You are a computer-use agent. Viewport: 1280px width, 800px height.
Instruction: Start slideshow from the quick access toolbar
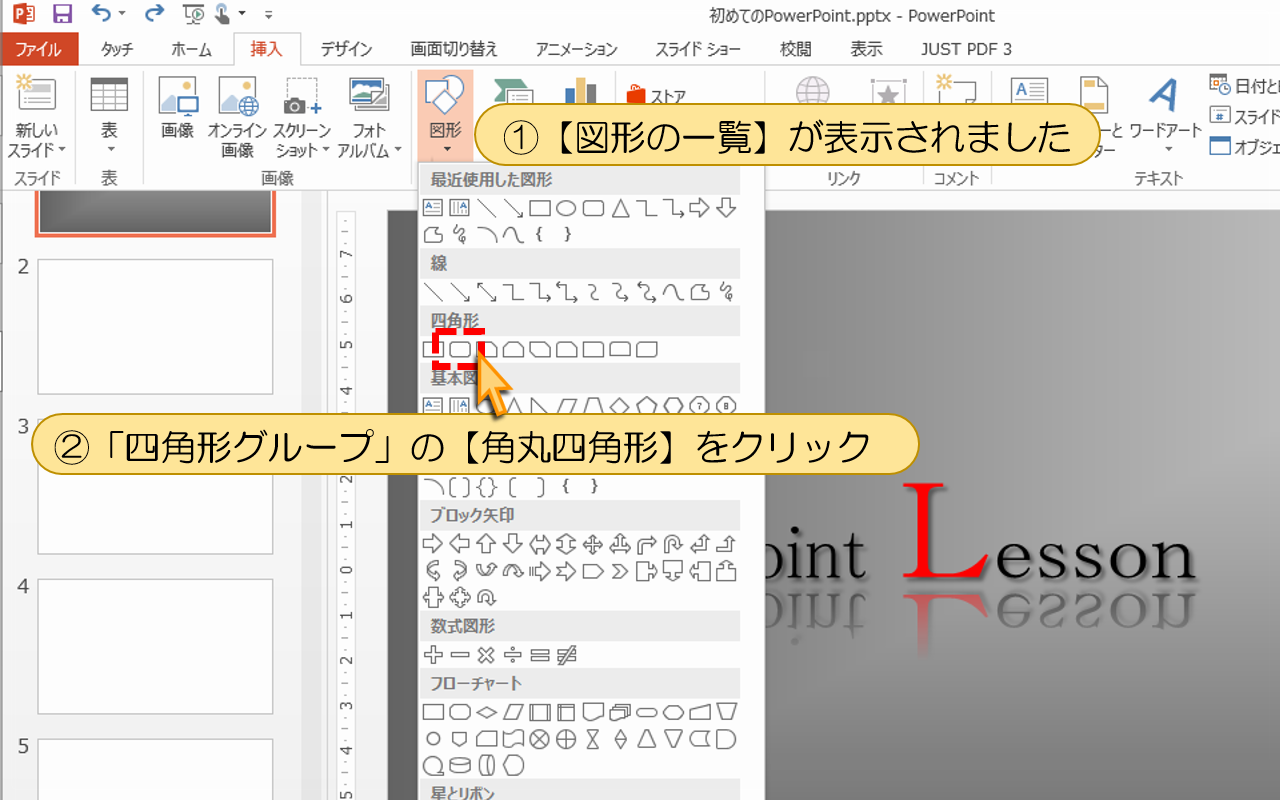point(195,14)
